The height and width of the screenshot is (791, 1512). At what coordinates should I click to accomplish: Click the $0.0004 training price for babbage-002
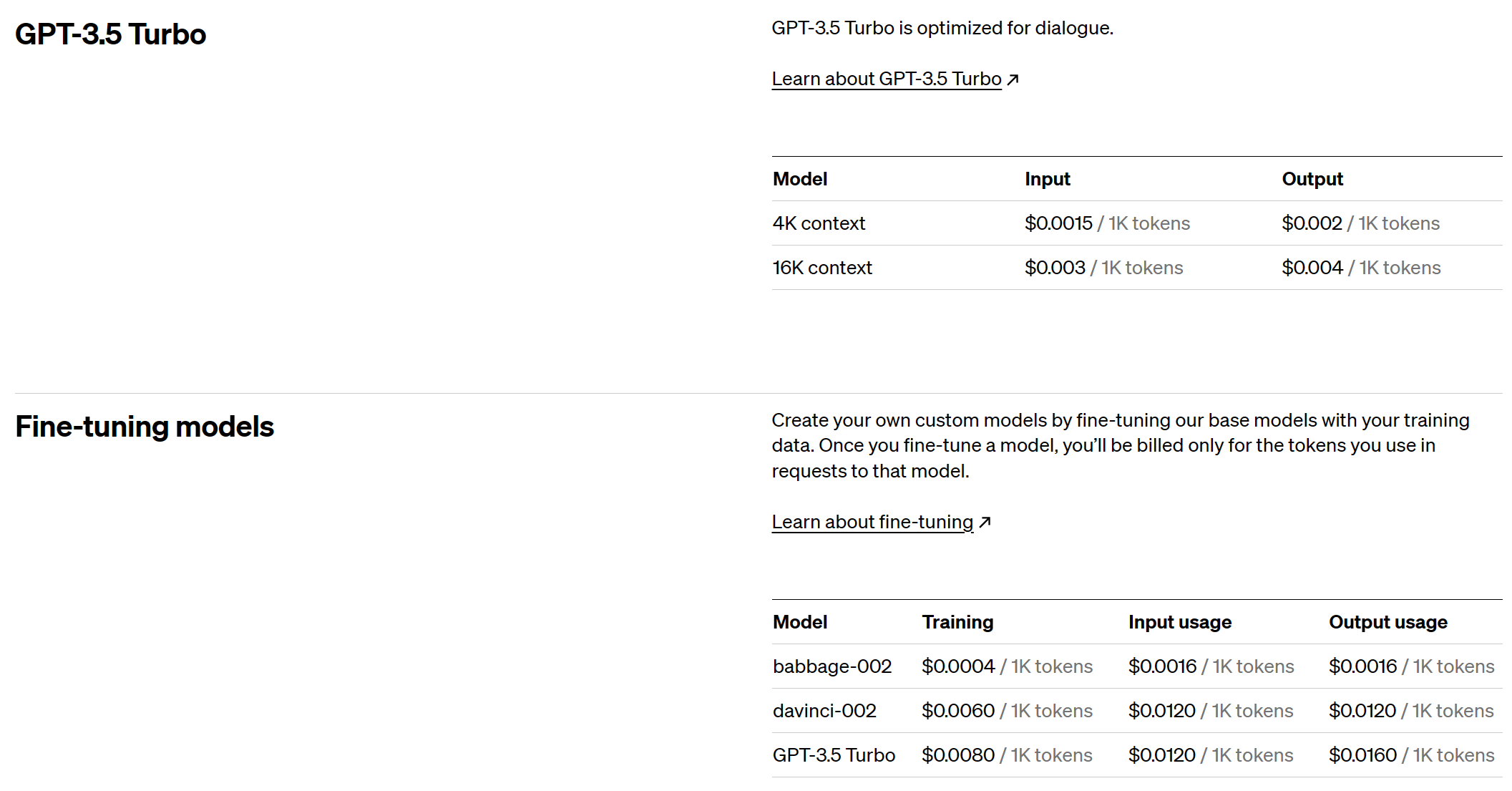coord(958,666)
